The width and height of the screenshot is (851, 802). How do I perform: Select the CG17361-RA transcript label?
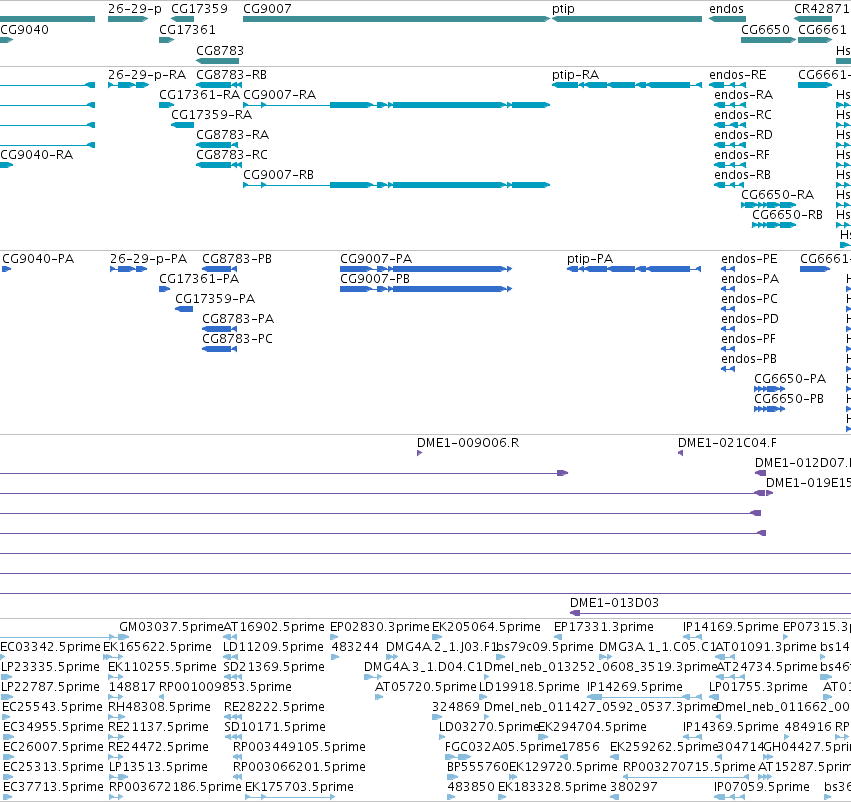200,95
